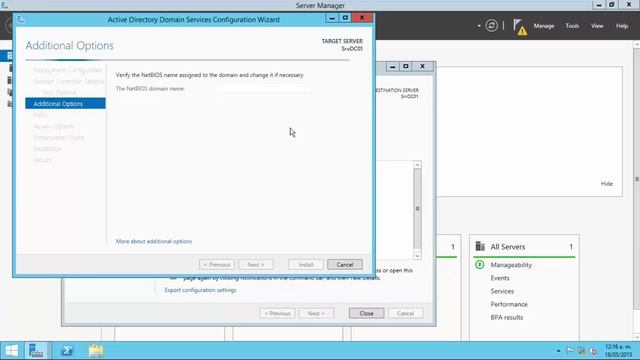
Task: Select Prerequisites Check wizard step
Action: coord(59,138)
